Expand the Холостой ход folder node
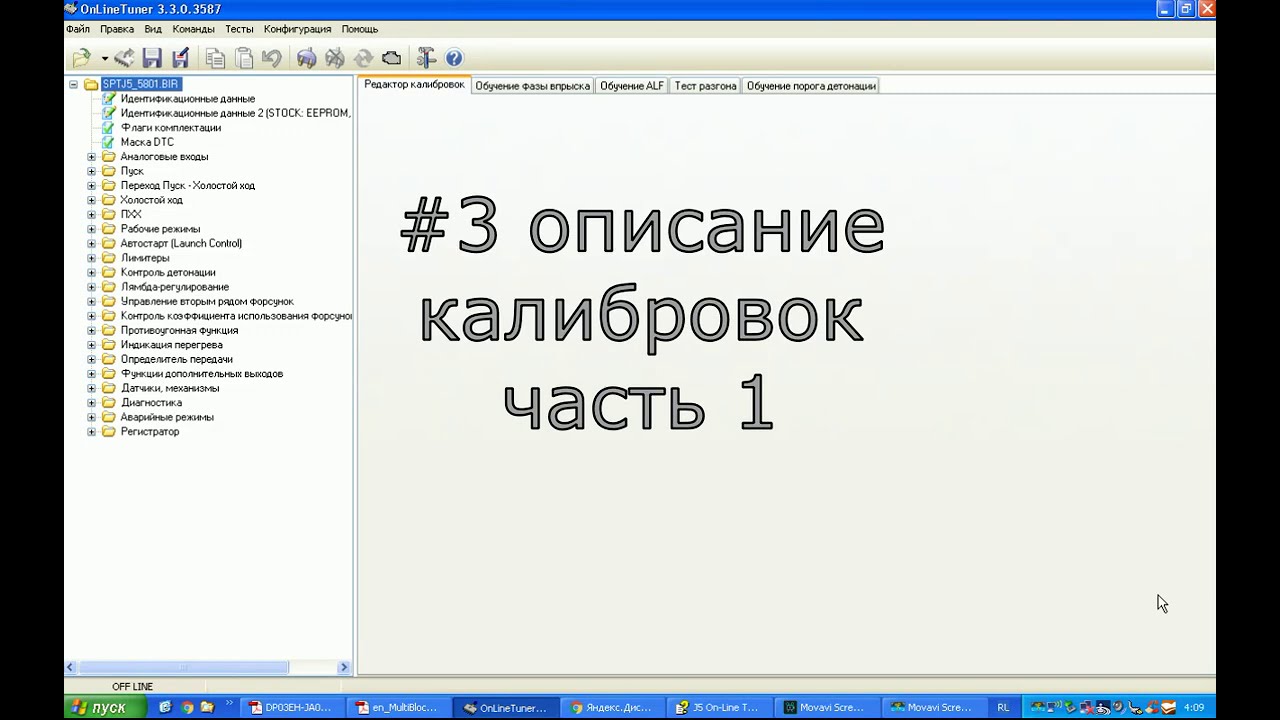 coord(92,200)
